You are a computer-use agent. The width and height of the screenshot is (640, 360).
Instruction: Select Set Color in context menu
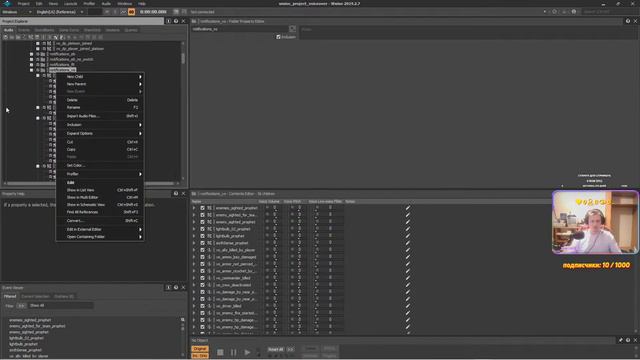100,165
